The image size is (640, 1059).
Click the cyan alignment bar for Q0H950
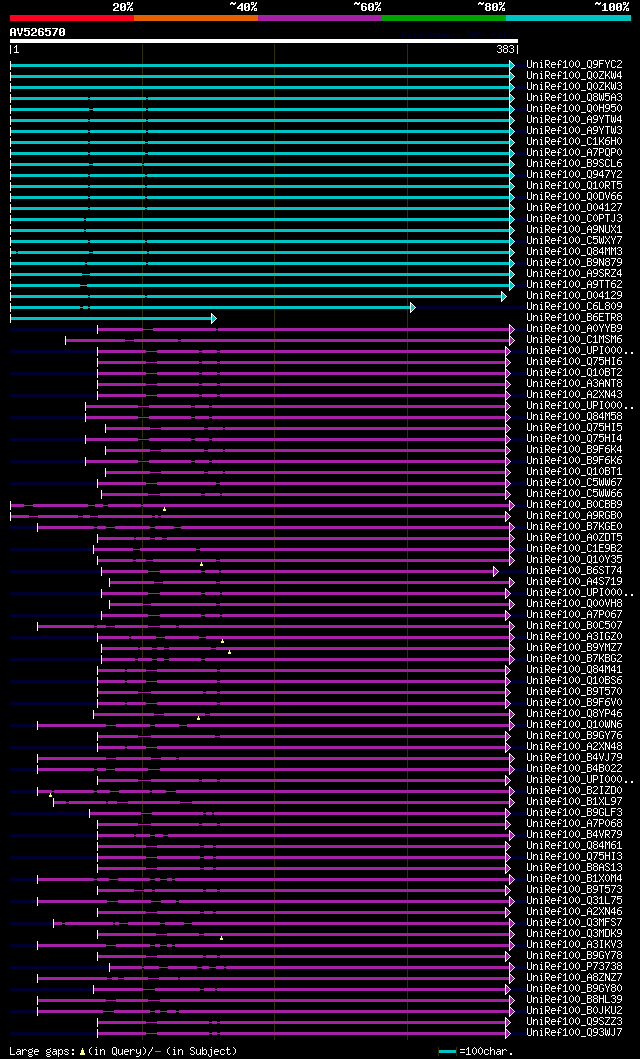(262, 109)
